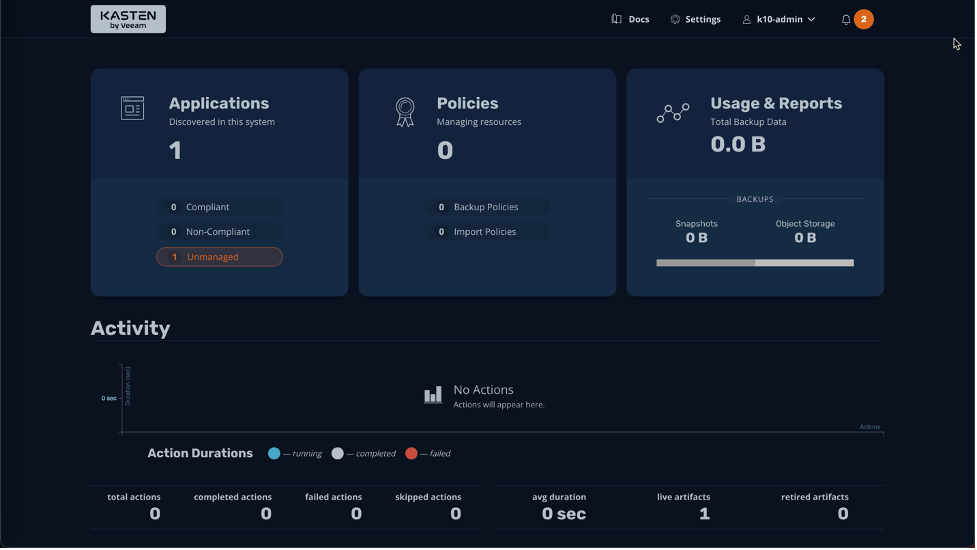Image resolution: width=977 pixels, height=550 pixels.
Task: Click 'Managing resources' subtitle
Action: 480,122
